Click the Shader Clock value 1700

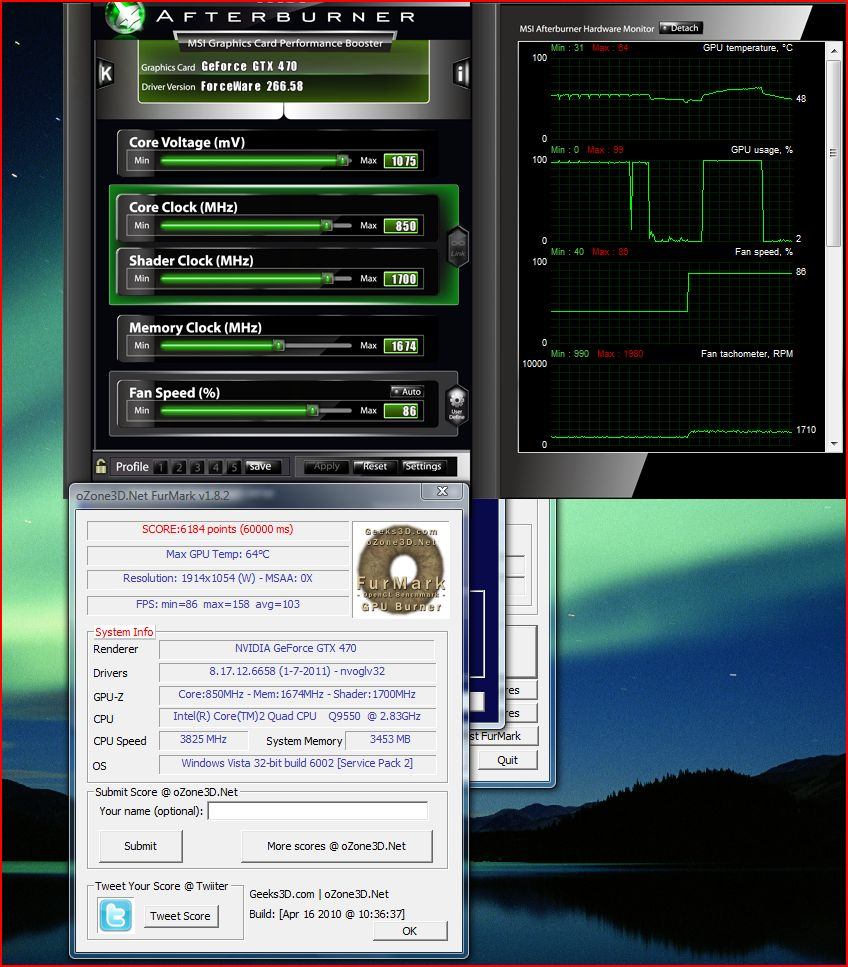[401, 279]
